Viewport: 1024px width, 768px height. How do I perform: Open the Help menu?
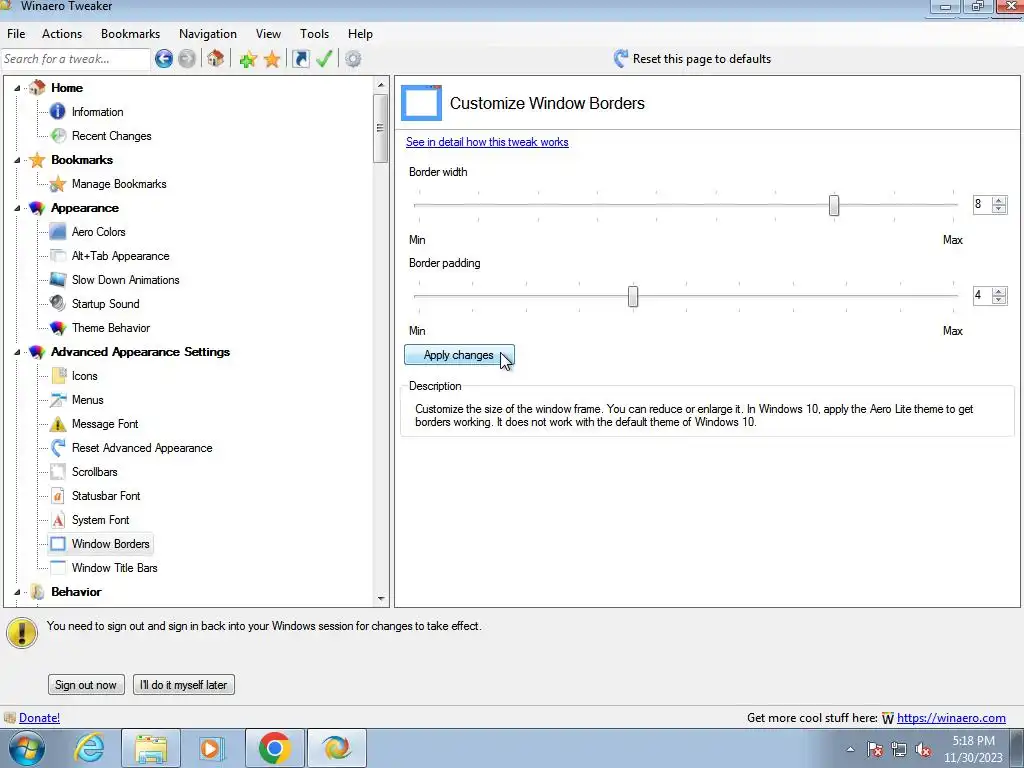click(x=360, y=34)
